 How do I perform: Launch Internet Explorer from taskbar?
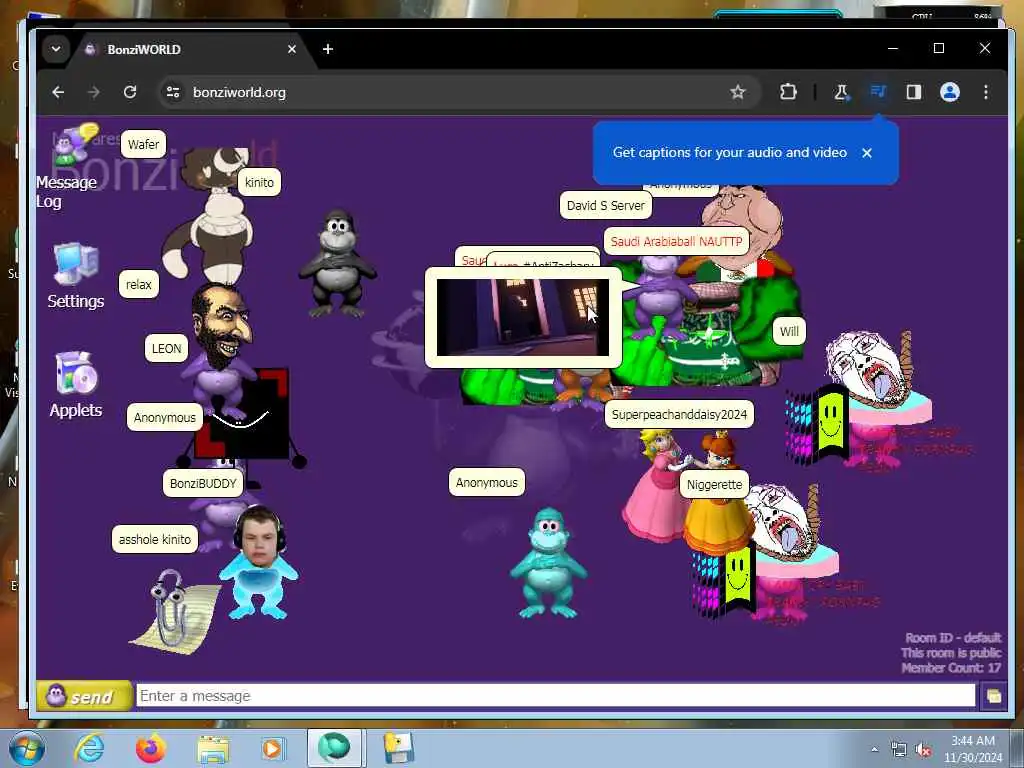[x=89, y=748]
